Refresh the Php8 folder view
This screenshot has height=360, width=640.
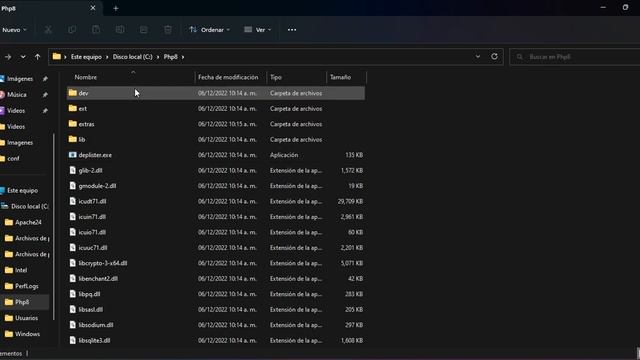[x=494, y=56]
